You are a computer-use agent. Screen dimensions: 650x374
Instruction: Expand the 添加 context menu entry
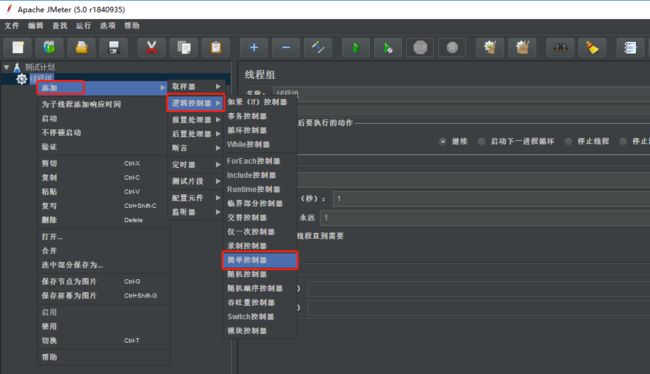point(102,88)
